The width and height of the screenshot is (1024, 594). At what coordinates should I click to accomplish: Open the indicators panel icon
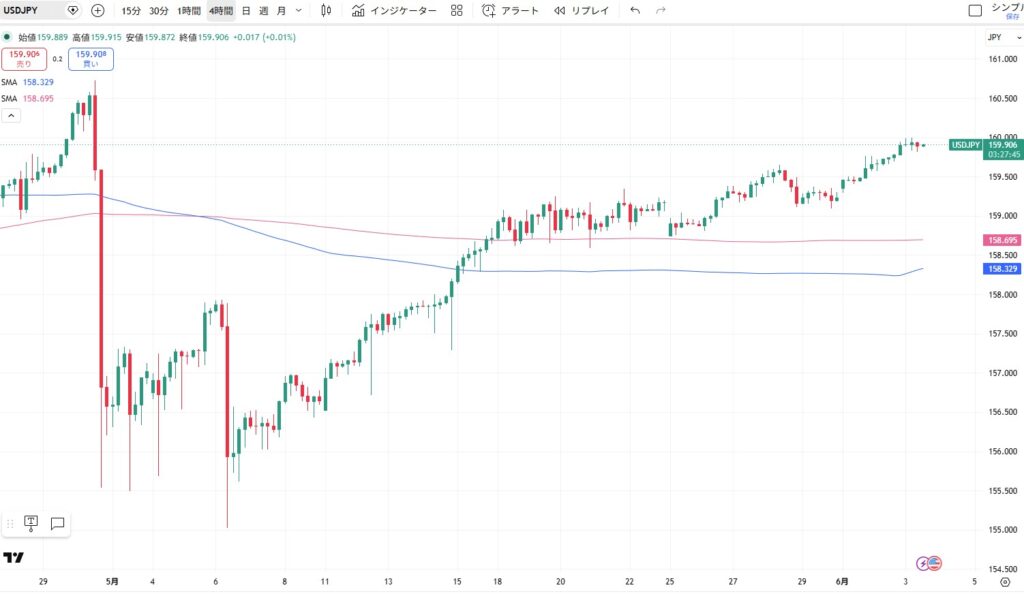358,10
